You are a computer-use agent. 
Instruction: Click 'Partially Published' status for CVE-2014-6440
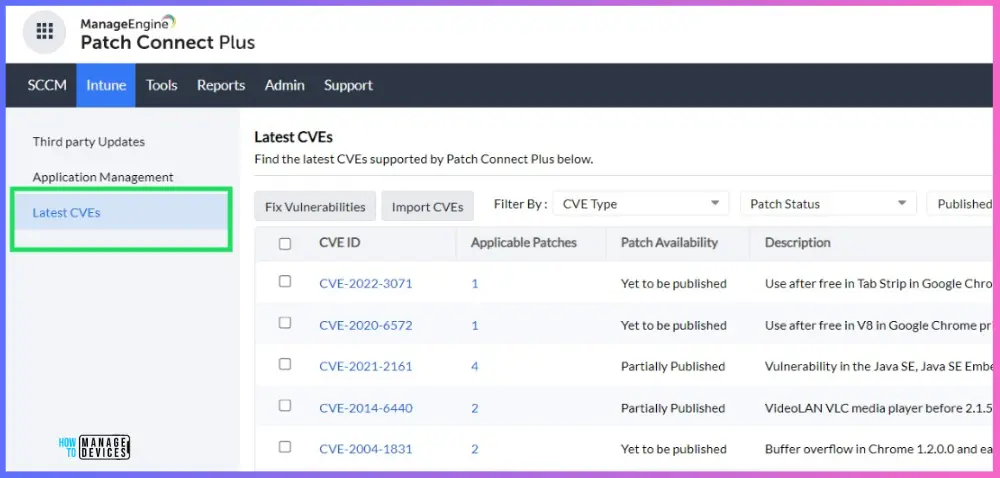[x=673, y=408]
